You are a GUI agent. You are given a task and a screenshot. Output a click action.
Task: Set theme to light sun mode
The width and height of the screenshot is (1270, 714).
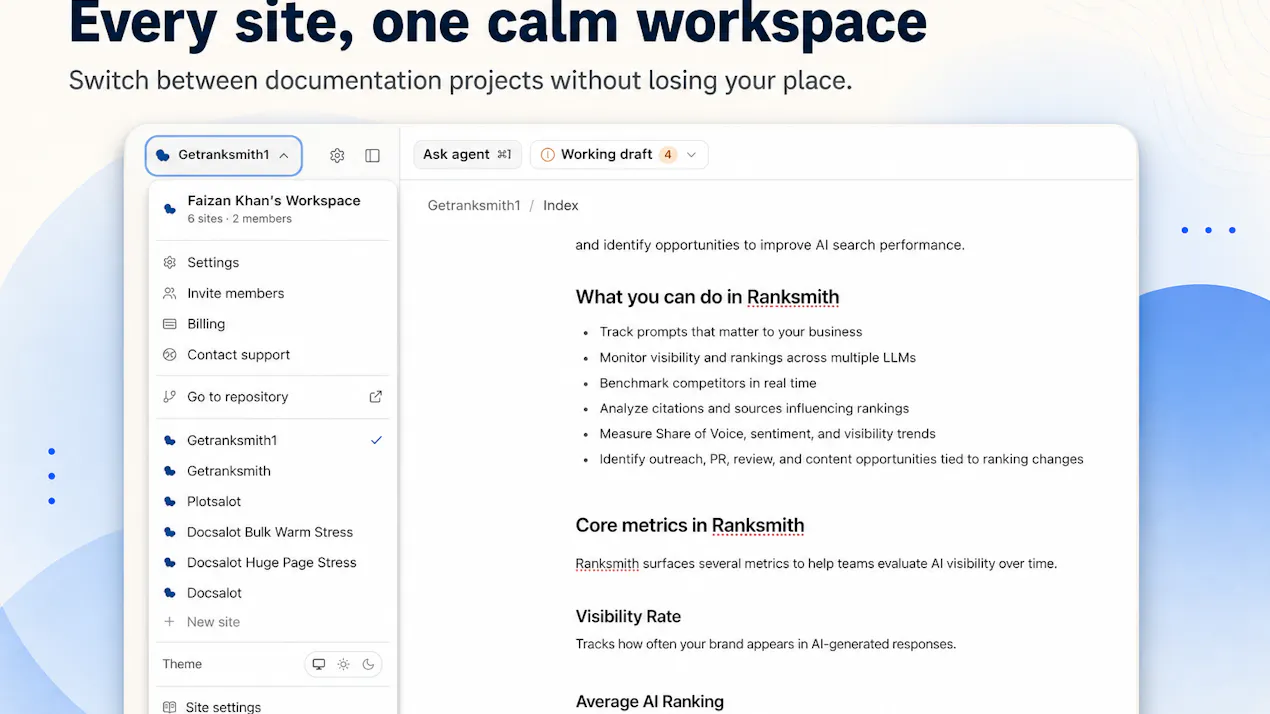(344, 664)
